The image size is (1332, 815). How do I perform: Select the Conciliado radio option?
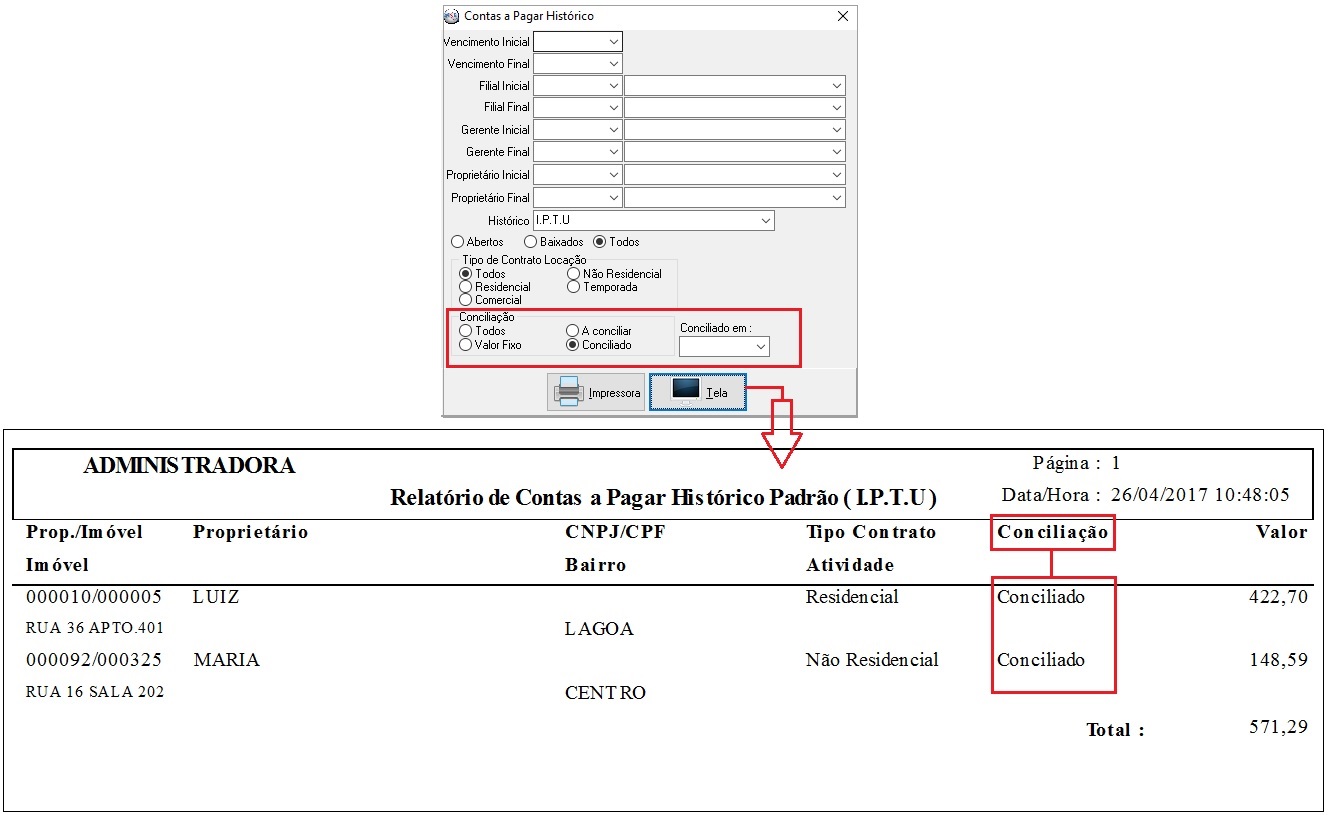[572, 345]
